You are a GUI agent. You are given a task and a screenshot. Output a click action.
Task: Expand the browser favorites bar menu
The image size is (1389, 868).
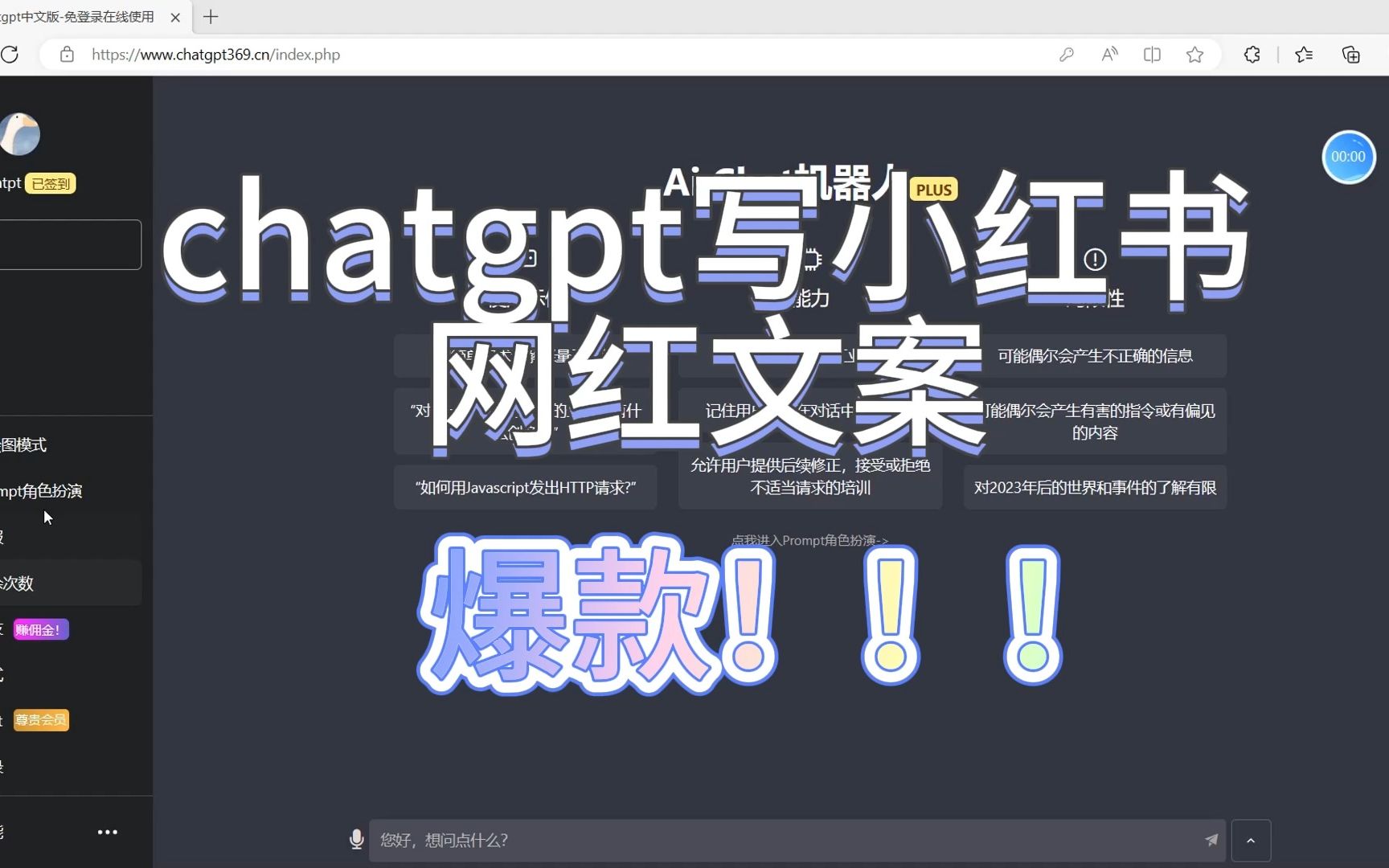(x=1304, y=55)
